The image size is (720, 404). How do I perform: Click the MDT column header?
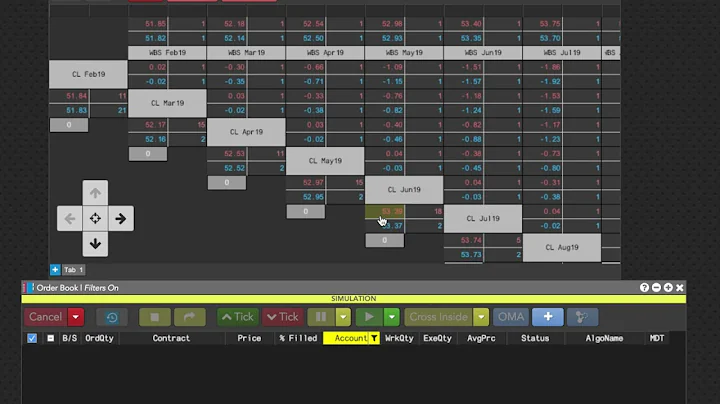coord(657,338)
